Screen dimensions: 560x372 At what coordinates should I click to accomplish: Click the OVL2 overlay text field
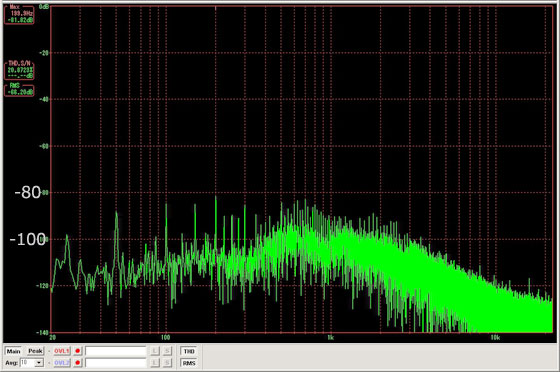116,363
